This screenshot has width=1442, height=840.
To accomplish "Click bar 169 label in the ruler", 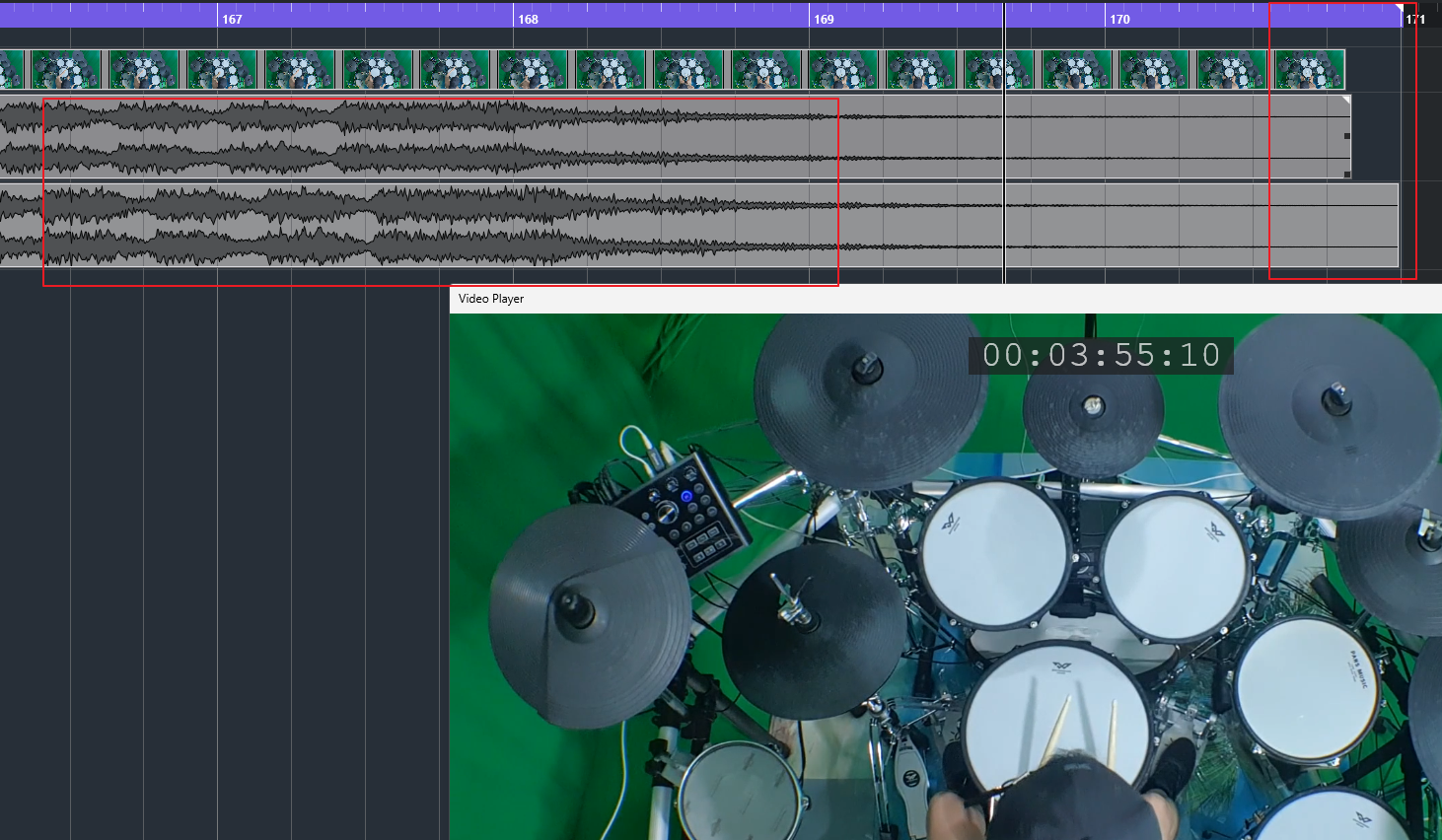I will coord(825,19).
